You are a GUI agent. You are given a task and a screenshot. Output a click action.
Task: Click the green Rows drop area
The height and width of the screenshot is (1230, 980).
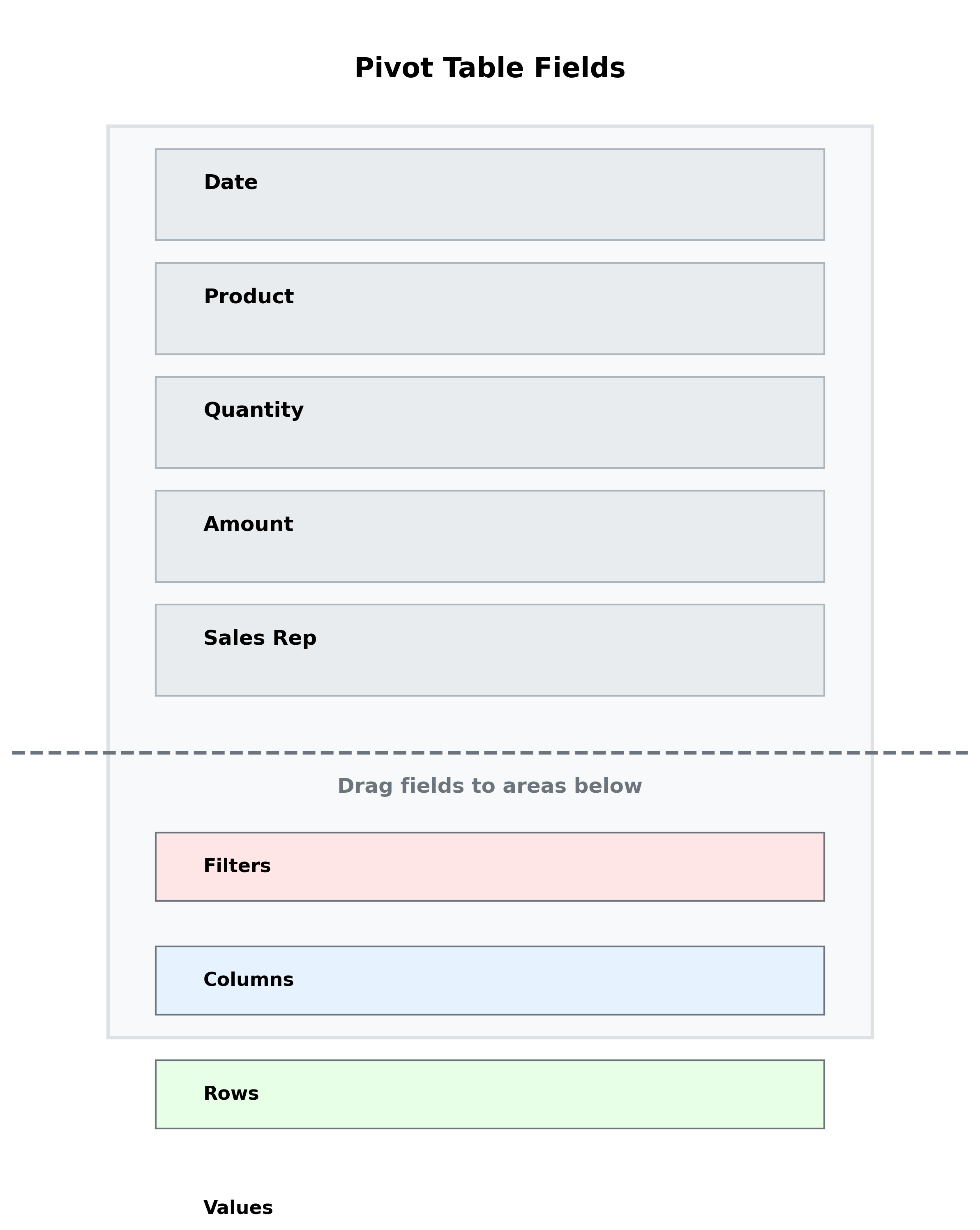tap(489, 1094)
